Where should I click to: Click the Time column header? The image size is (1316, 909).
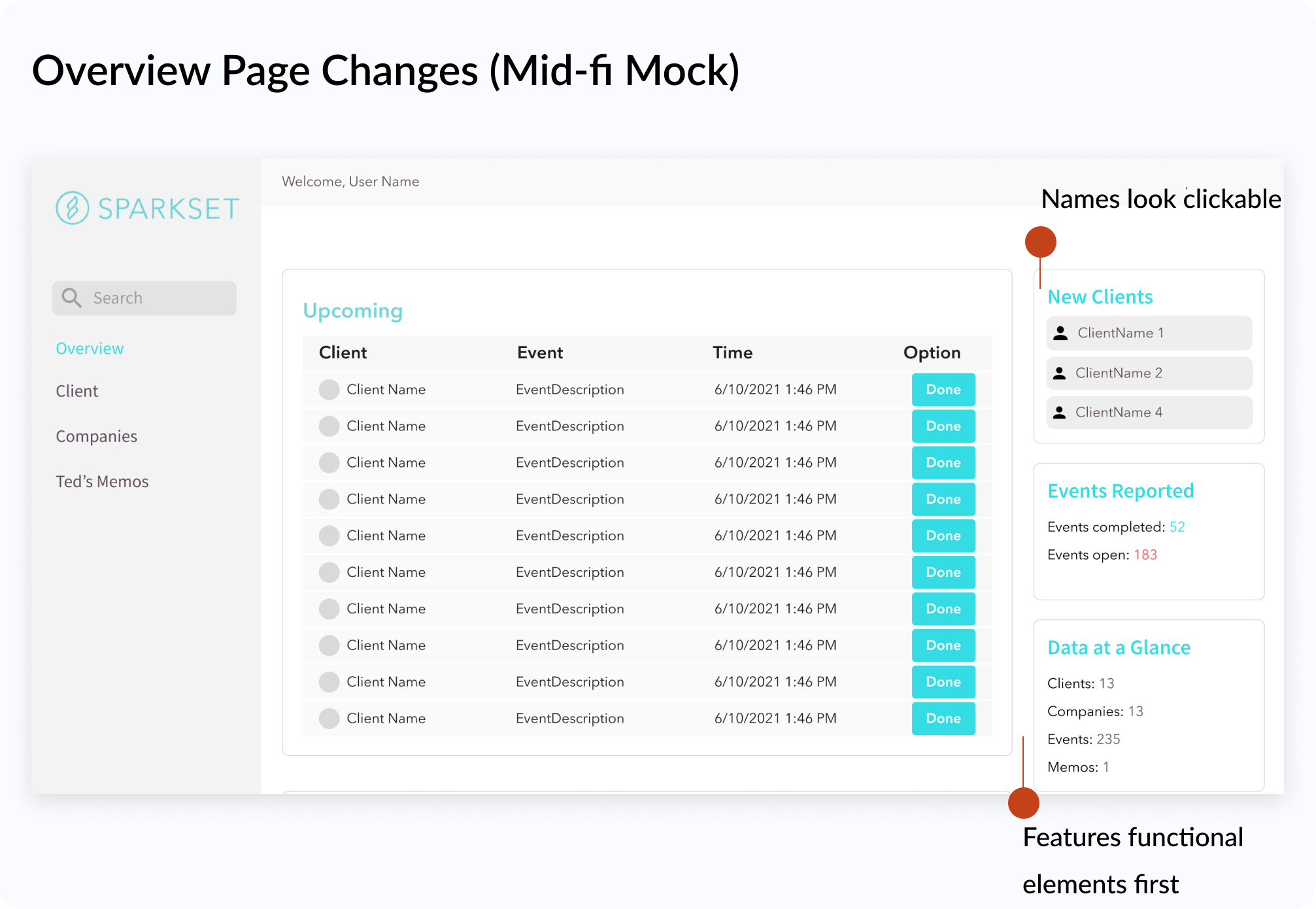732,353
